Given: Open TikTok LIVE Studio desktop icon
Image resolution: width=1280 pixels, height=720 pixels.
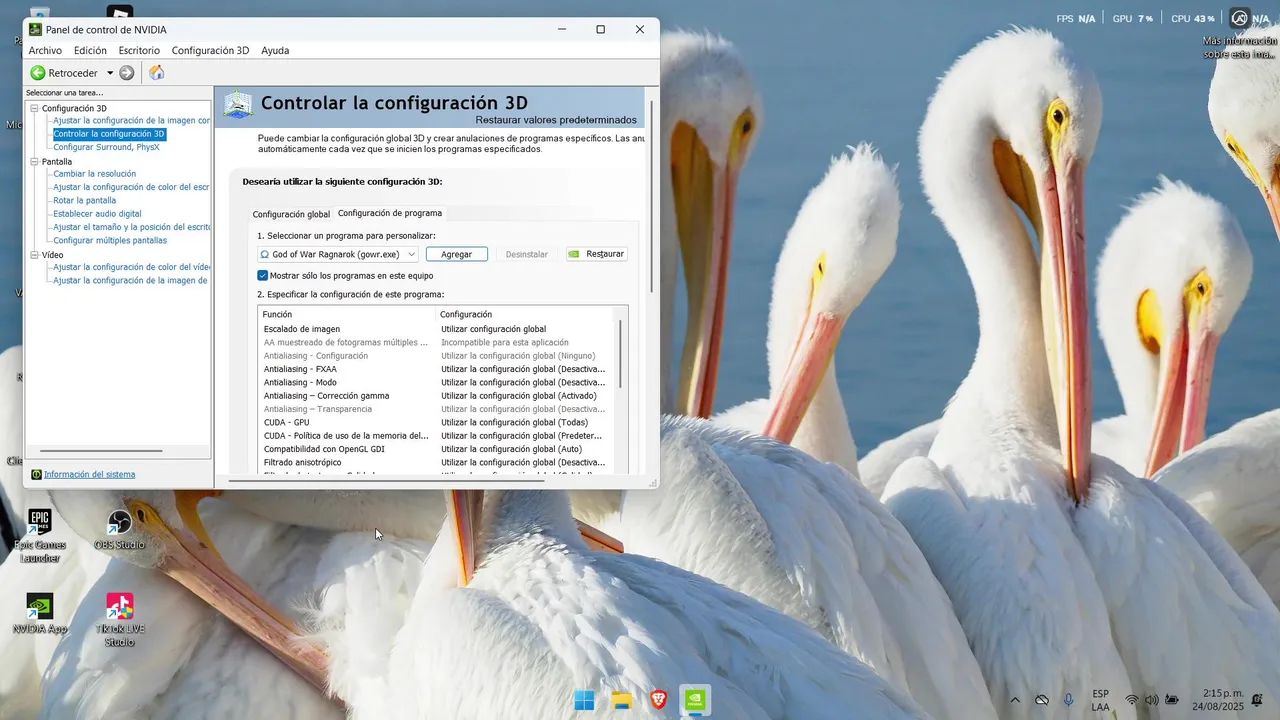Looking at the screenshot, I should pos(119,620).
